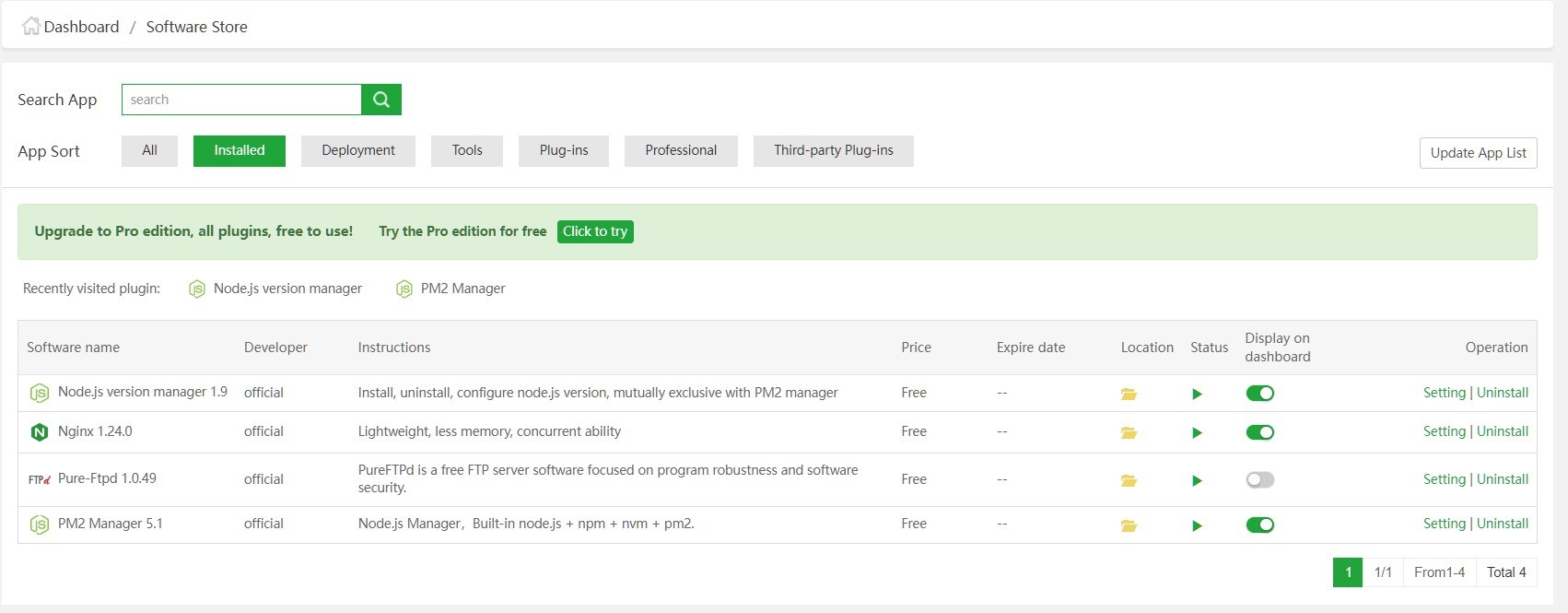Enable dashboard display for Pure-Ftpd
The width and height of the screenshot is (1568, 613).
[x=1259, y=479]
